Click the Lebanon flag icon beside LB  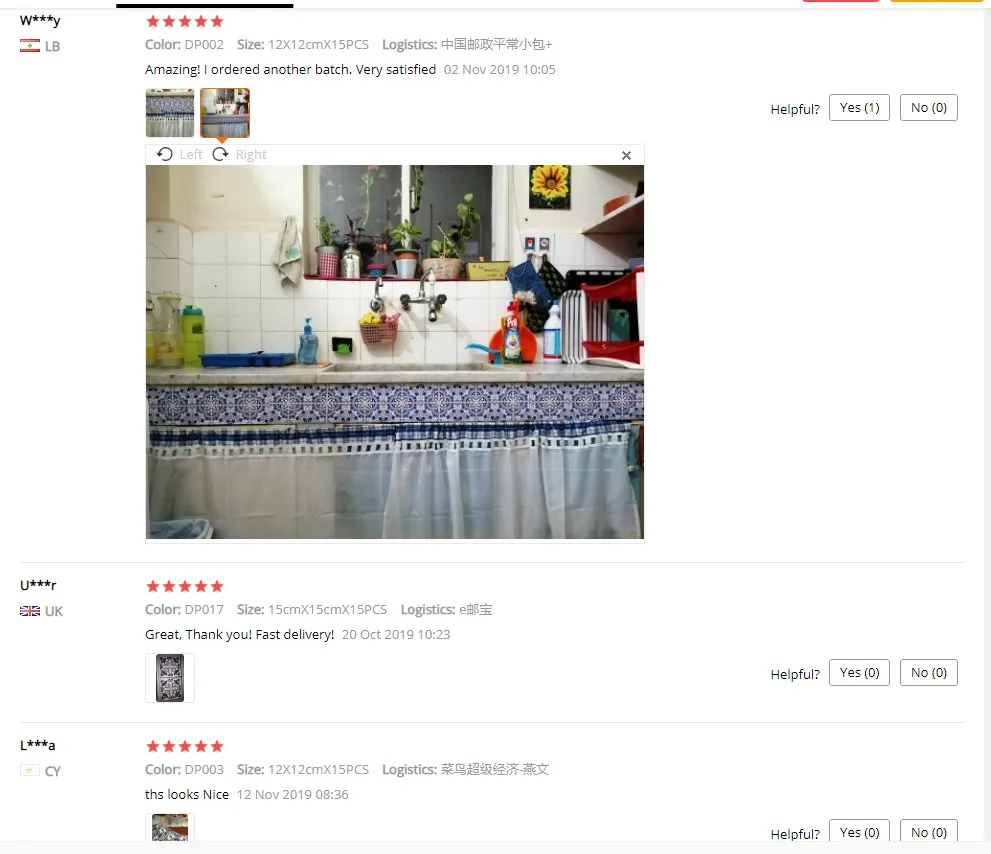(x=30, y=46)
